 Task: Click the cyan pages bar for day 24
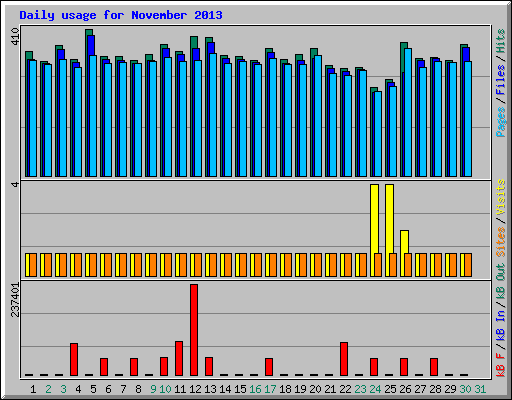click(378, 134)
